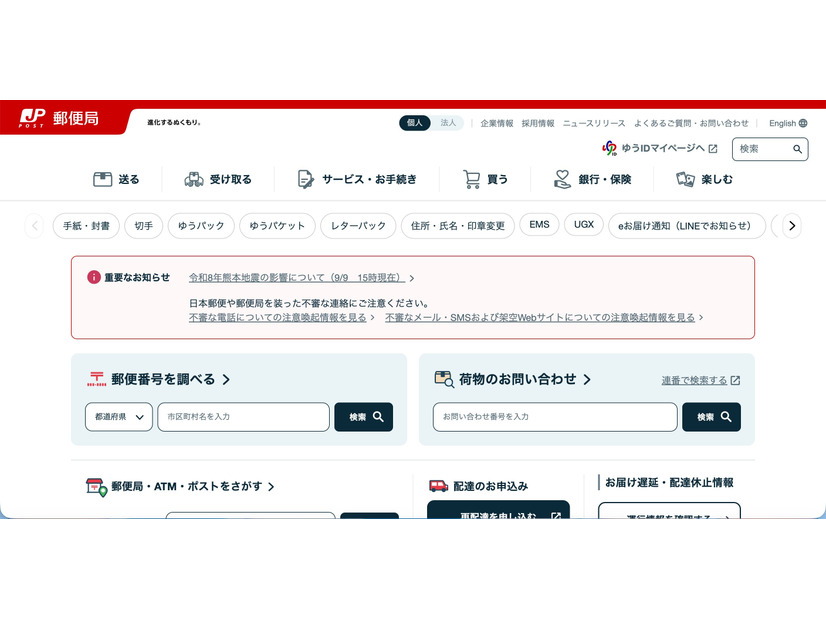Open the 受け取る menu
The image size is (826, 620).
pyautogui.click(x=218, y=180)
